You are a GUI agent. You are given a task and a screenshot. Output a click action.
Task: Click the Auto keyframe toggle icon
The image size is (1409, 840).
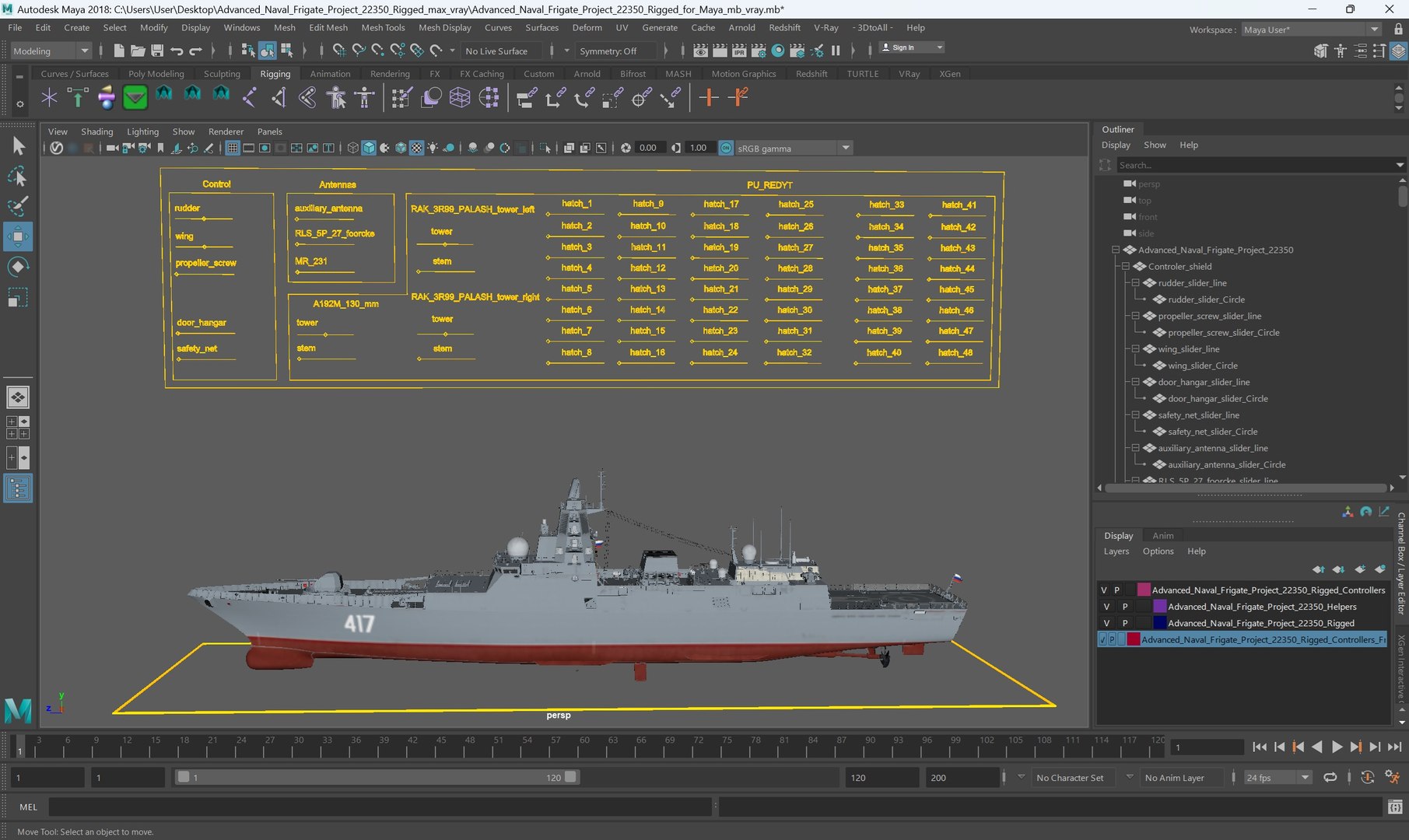point(1367,777)
